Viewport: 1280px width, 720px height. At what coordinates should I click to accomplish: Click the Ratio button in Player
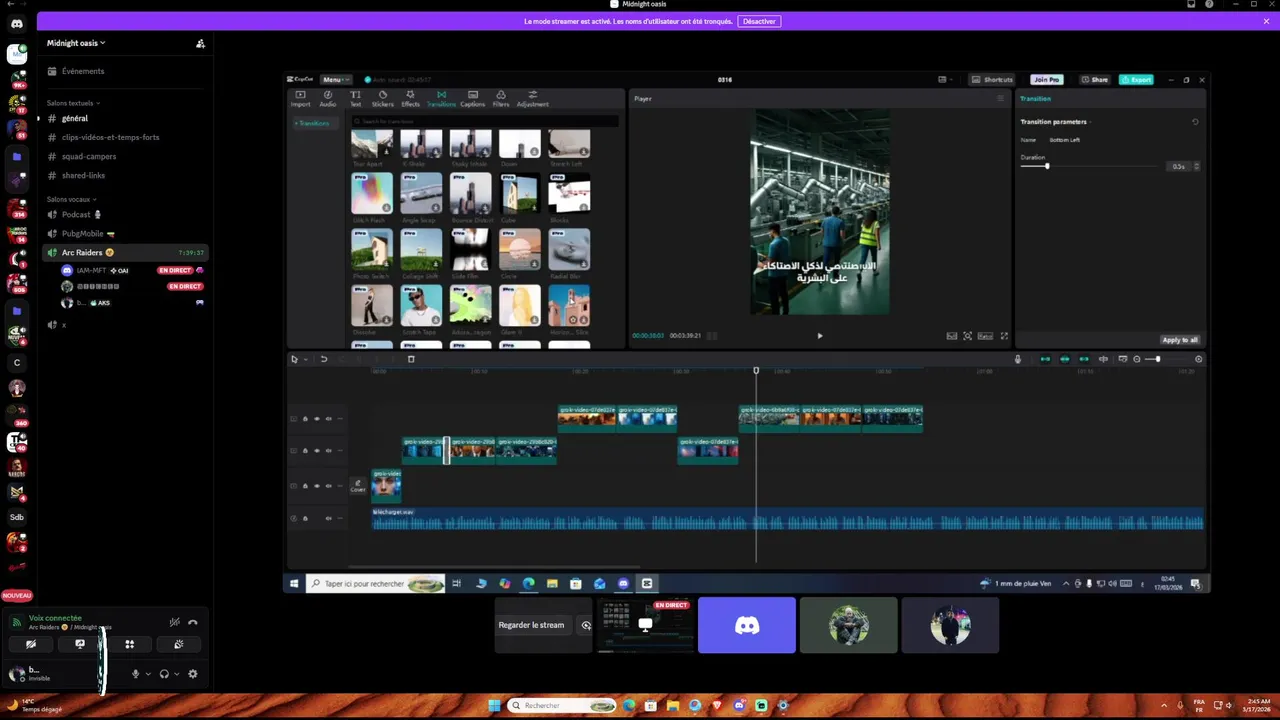coord(985,336)
